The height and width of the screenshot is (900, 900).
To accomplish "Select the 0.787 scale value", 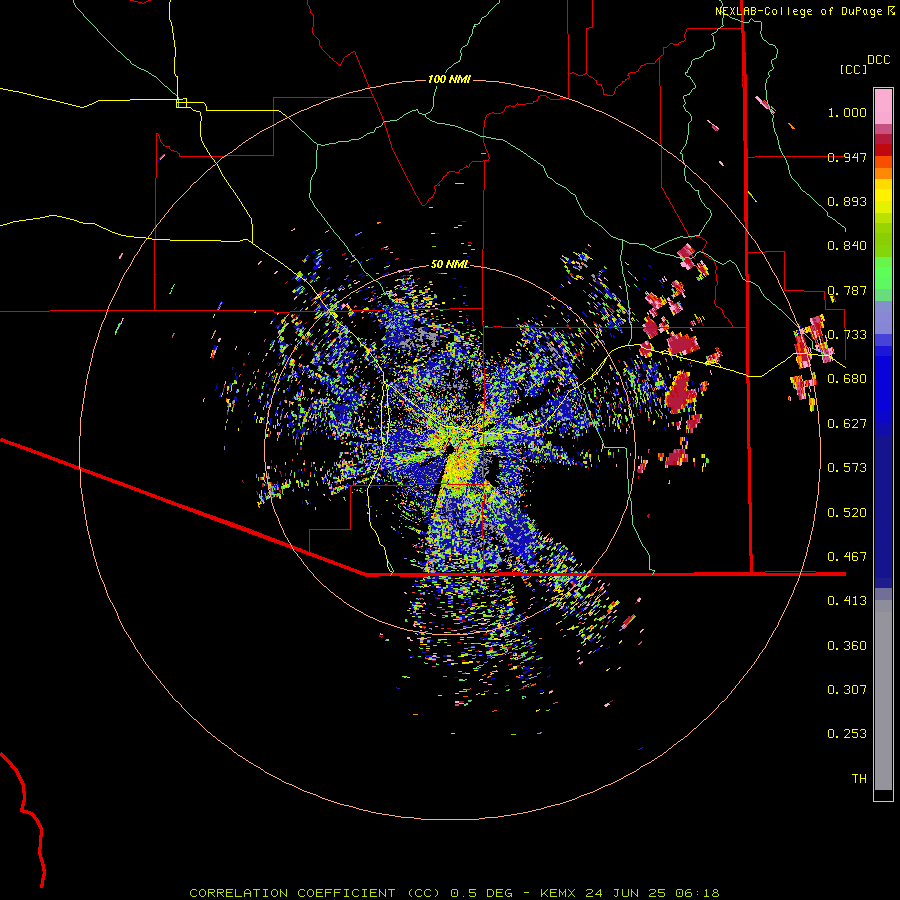I will pos(847,290).
